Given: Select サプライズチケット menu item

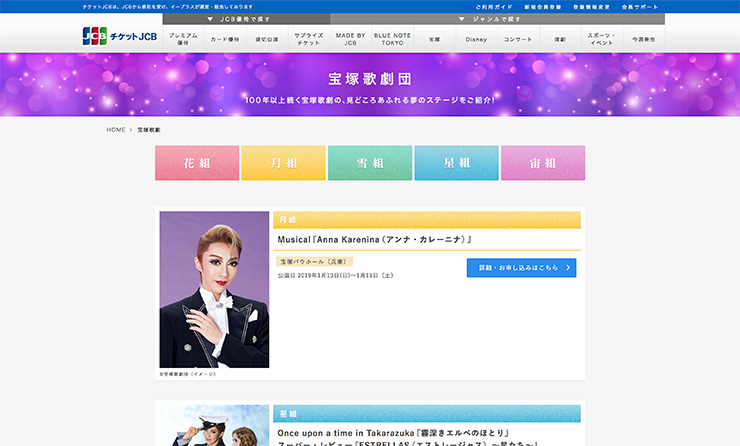Looking at the screenshot, I should [x=309, y=39].
